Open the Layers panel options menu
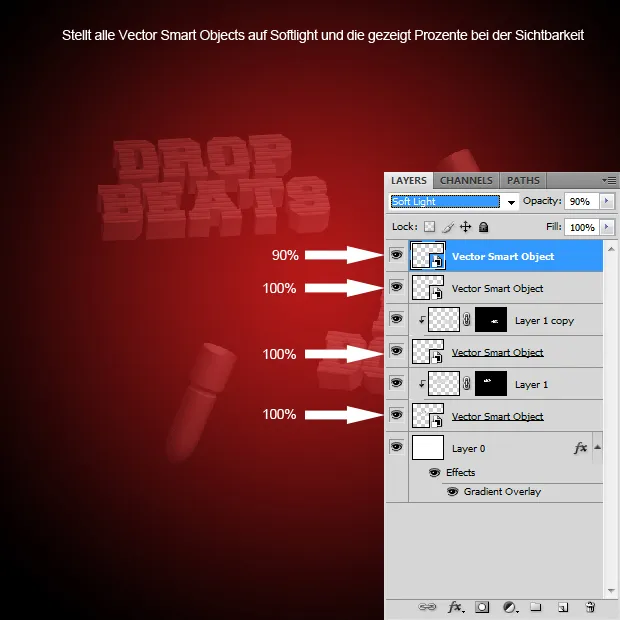Screen dimensions: 620x620 click(x=609, y=180)
